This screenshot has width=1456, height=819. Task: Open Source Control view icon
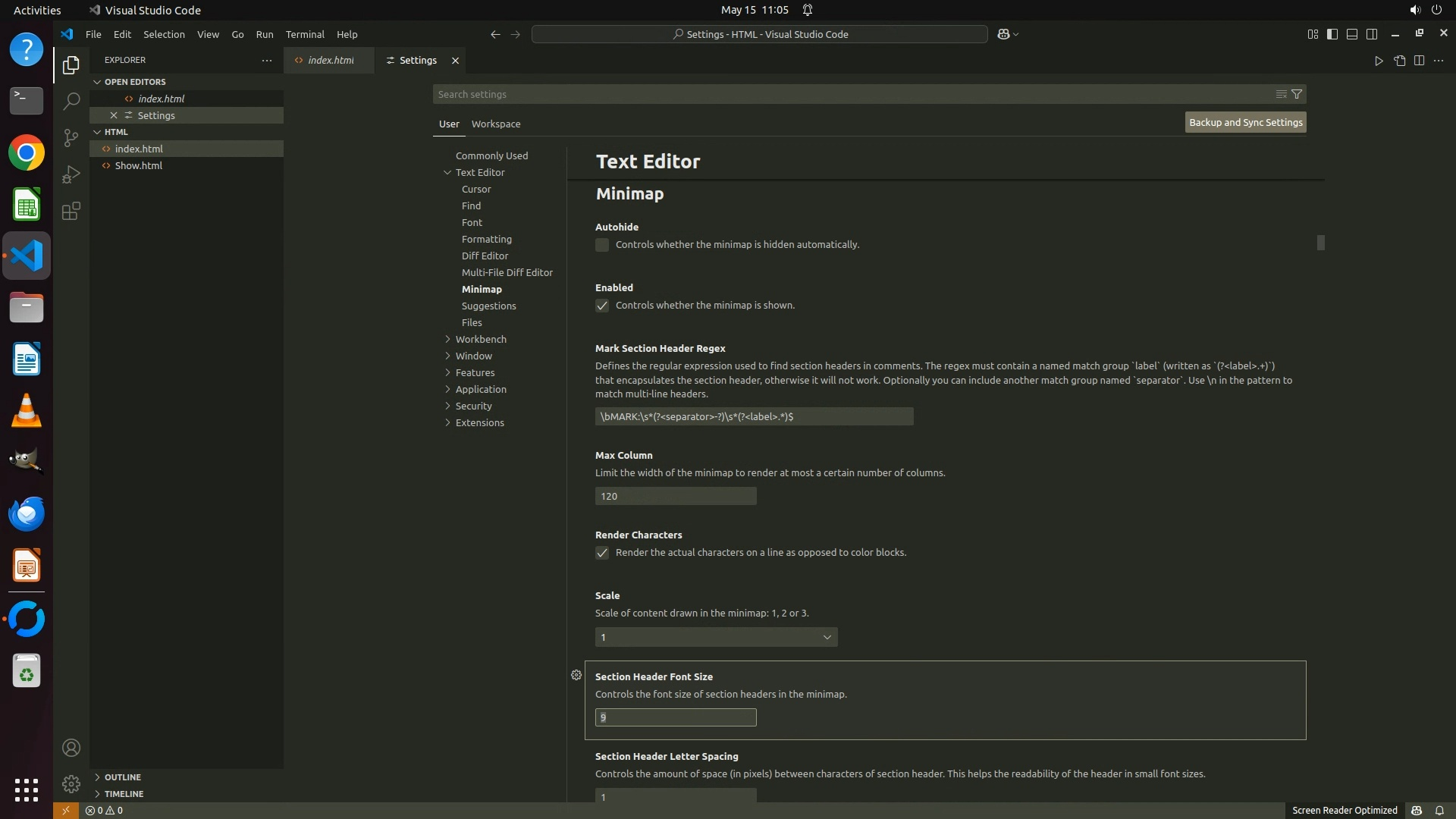71,137
